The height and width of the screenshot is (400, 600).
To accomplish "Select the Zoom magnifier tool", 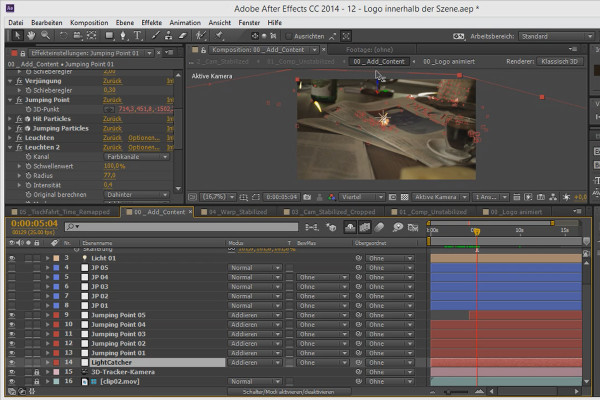I will (x=46, y=36).
